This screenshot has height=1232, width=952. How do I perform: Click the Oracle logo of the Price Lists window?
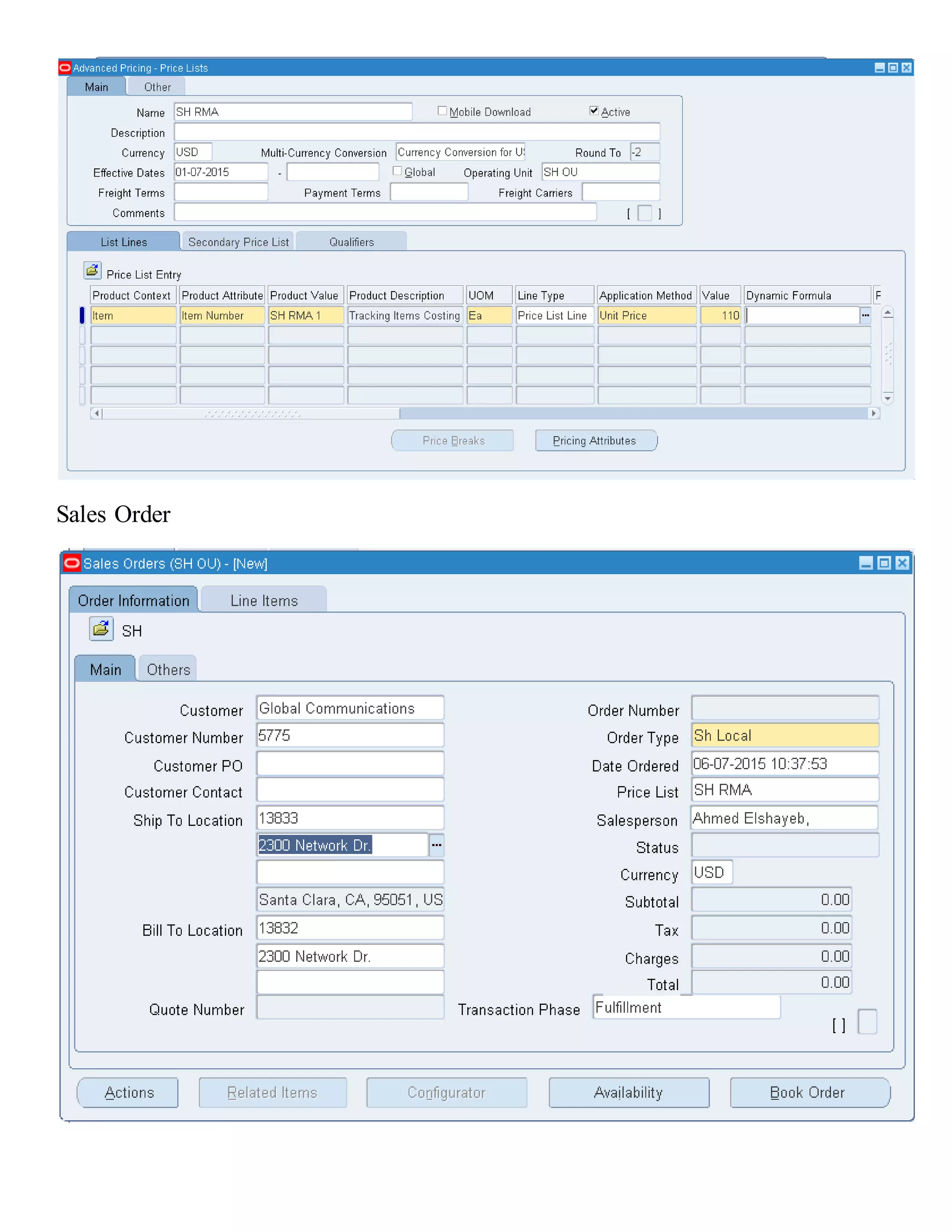click(x=65, y=68)
